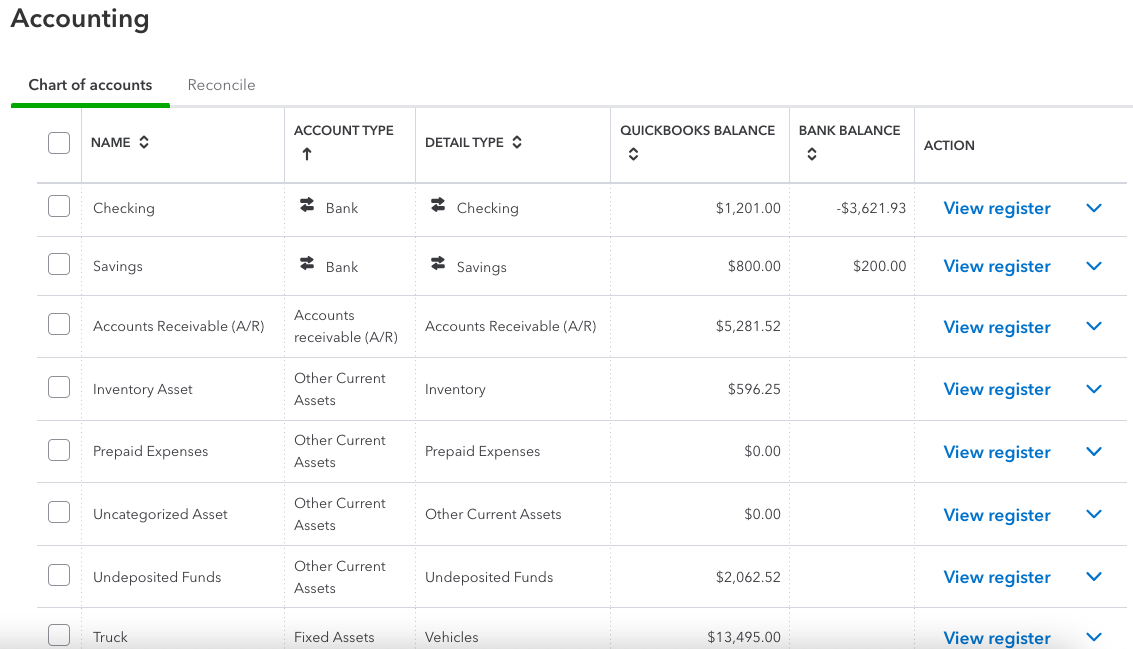Tick the Truck account checkbox

coord(59,635)
